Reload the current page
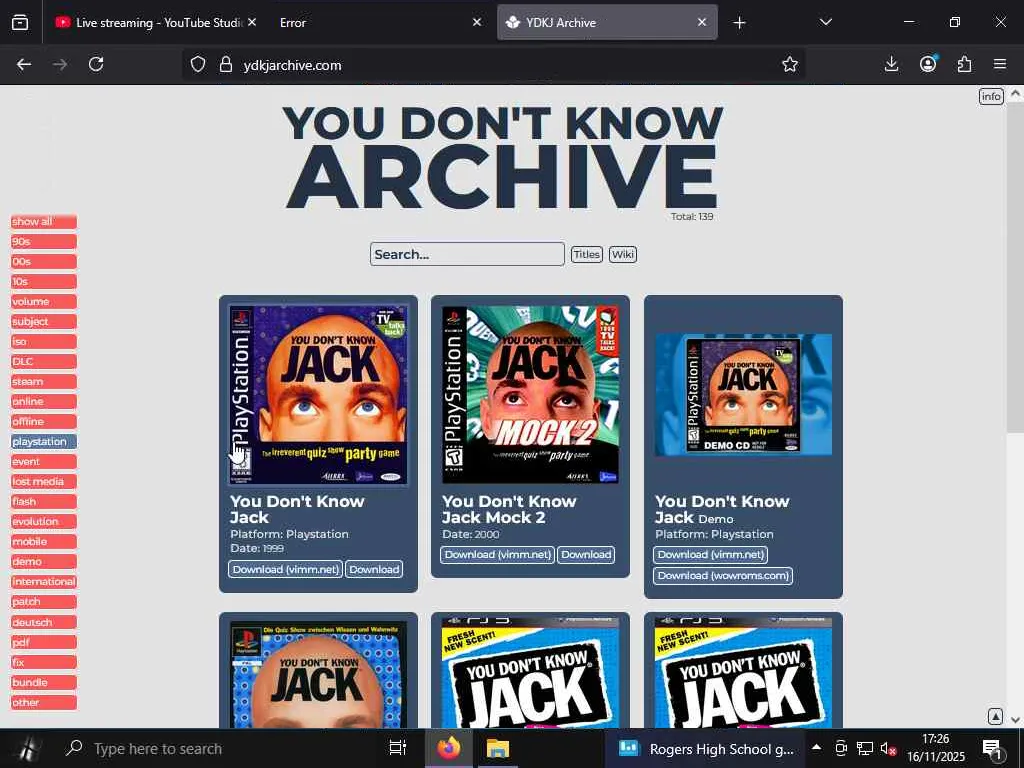This screenshot has height=768, width=1024. (96, 64)
